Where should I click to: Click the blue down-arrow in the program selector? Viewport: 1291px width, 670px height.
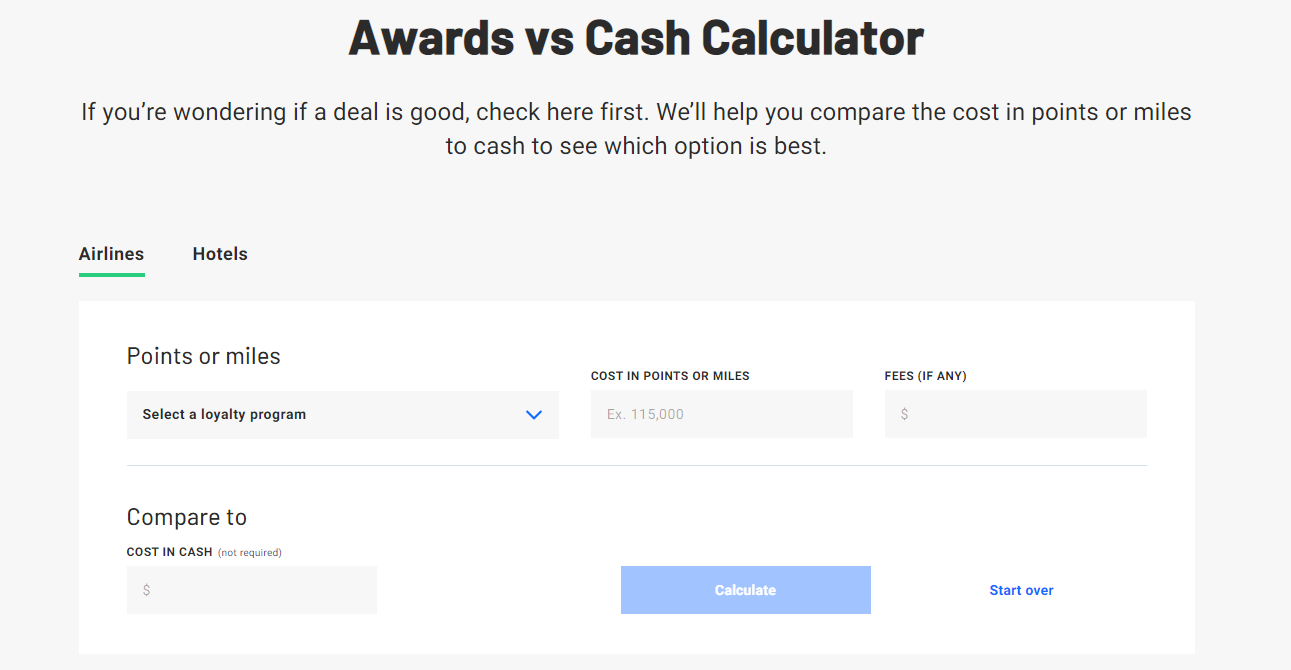(533, 414)
